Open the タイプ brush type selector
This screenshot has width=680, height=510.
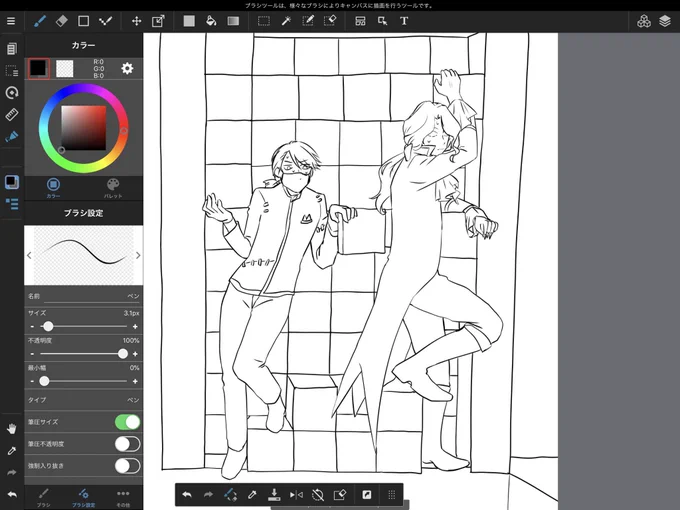(83, 400)
